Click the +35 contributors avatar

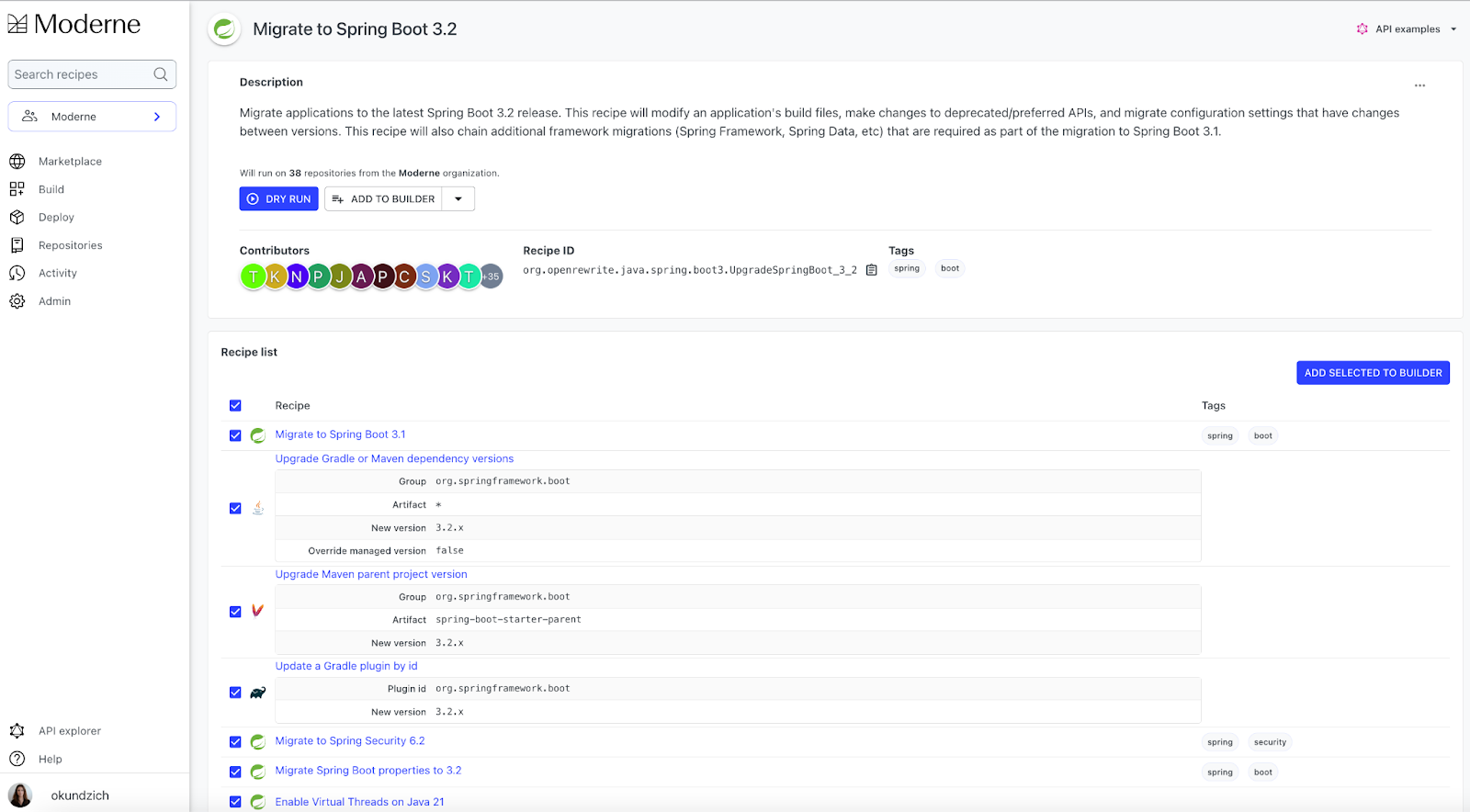(x=492, y=276)
